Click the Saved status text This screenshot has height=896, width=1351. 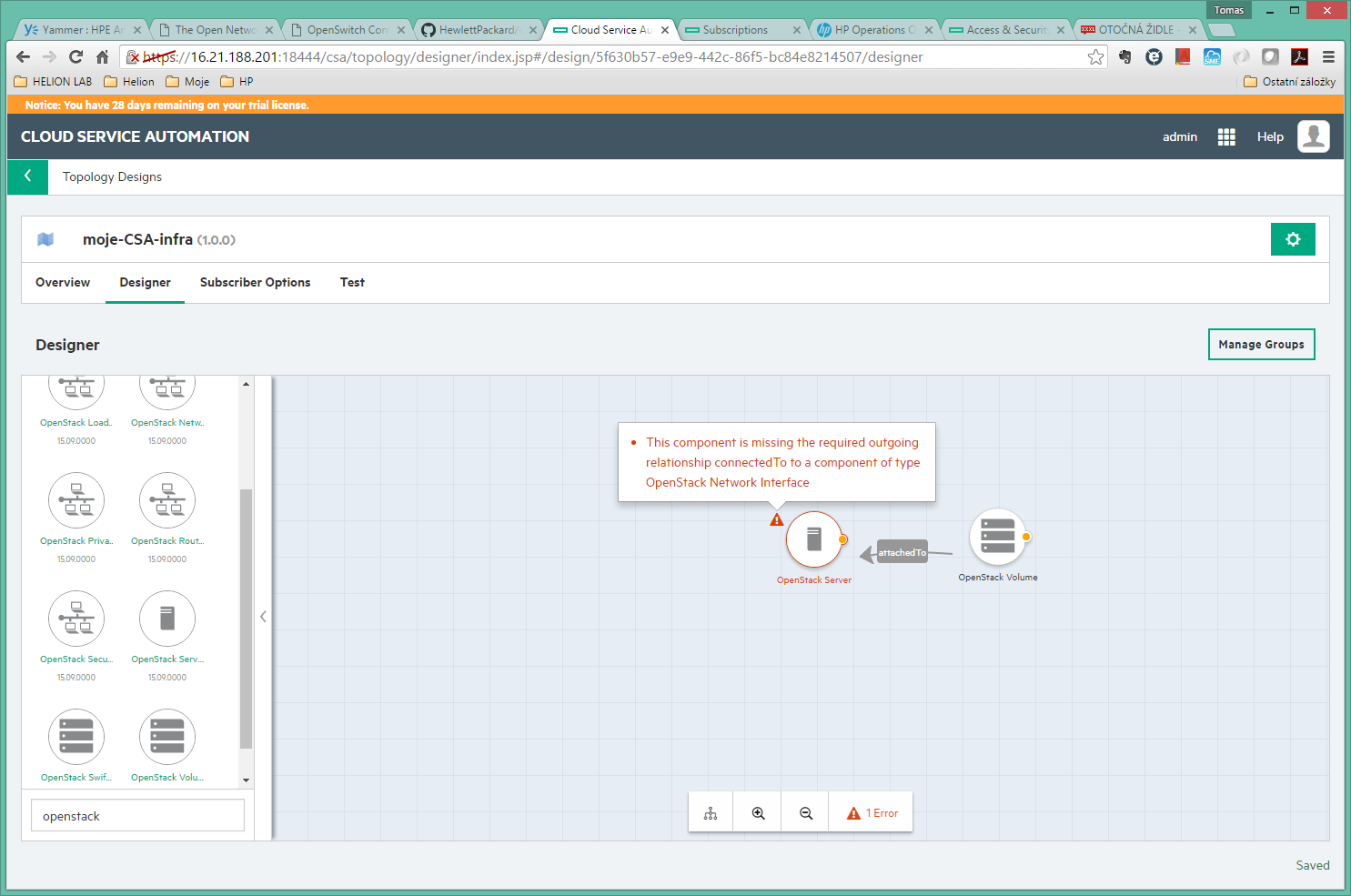1312,865
